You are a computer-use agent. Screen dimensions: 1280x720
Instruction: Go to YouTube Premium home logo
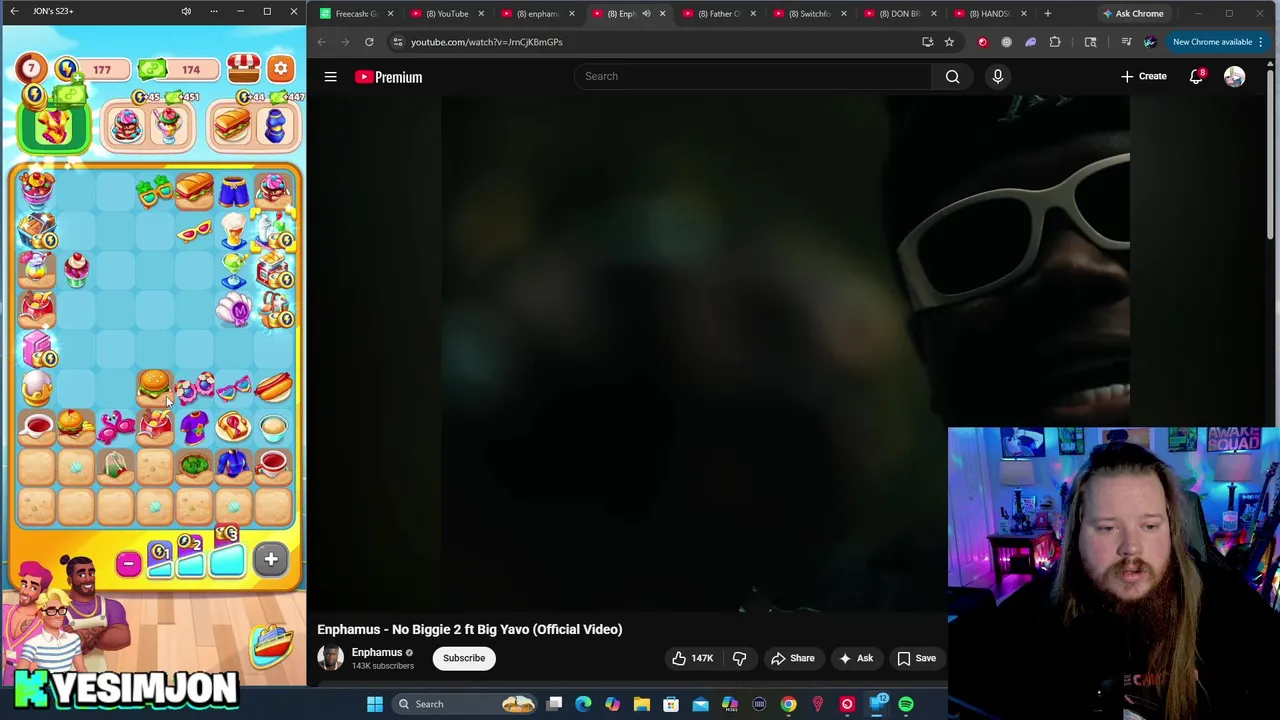click(x=388, y=77)
